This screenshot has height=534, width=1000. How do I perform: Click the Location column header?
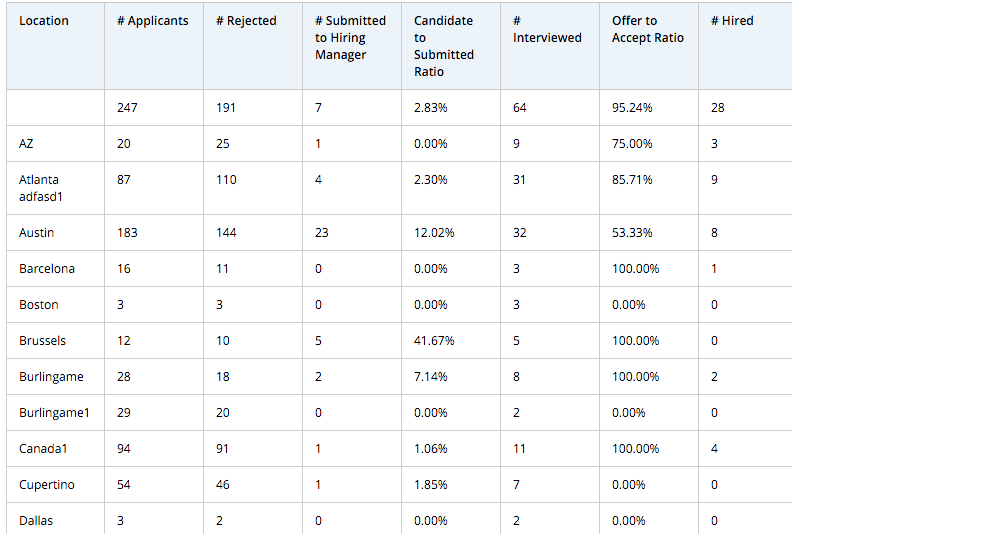point(44,21)
